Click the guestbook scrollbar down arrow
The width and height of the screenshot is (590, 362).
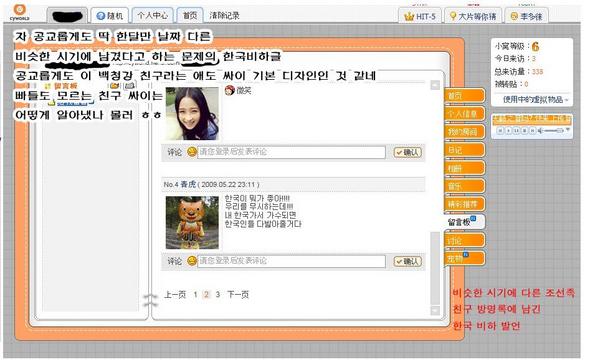(x=435, y=310)
